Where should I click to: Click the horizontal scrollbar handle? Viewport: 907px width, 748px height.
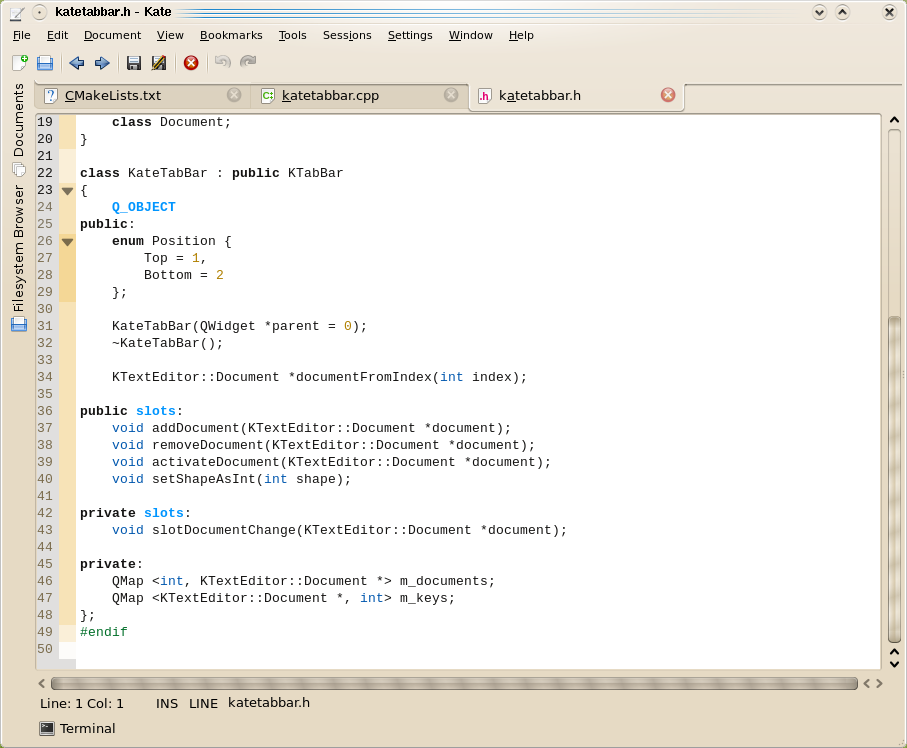pos(454,684)
